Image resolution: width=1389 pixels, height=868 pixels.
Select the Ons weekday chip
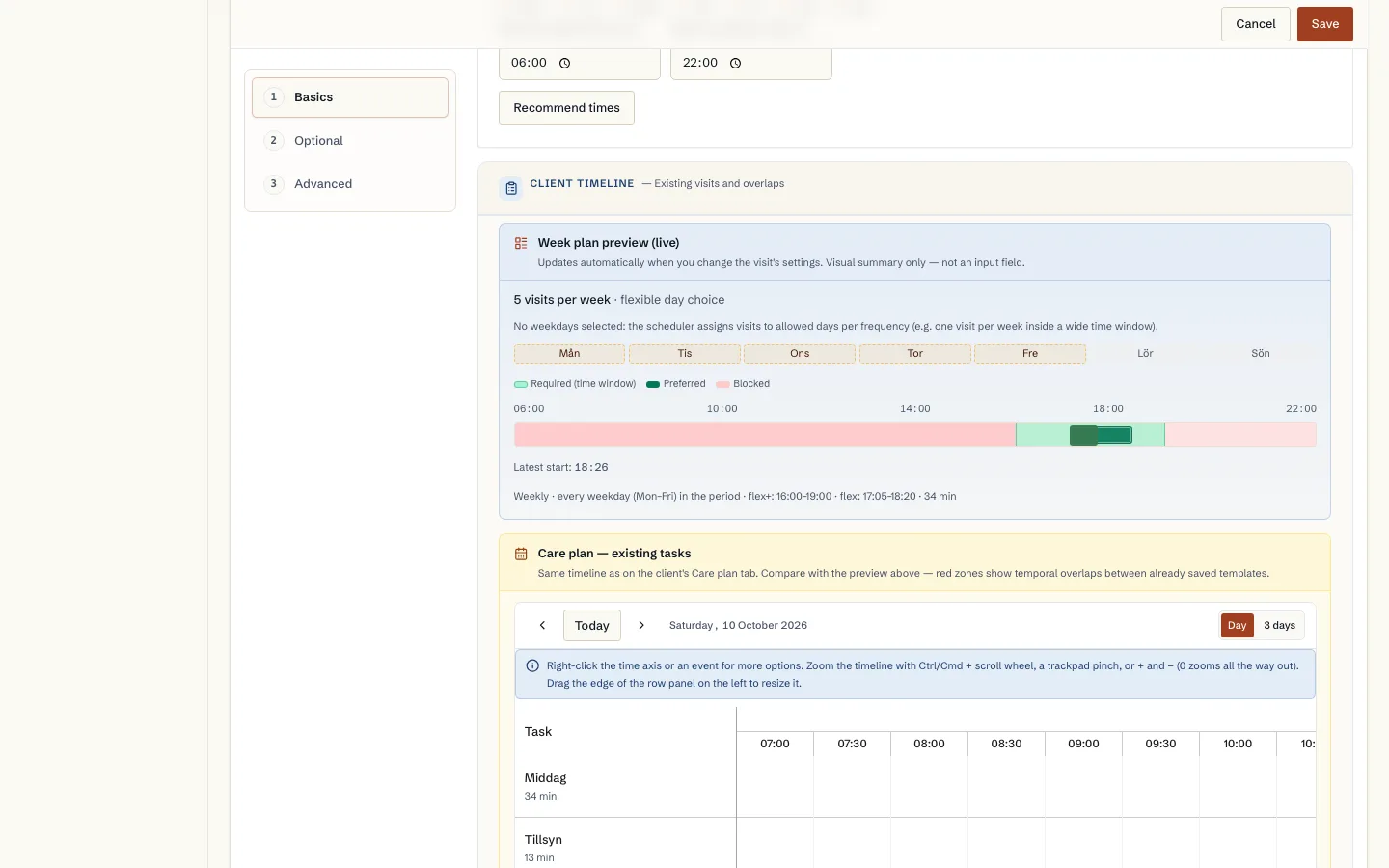point(800,354)
